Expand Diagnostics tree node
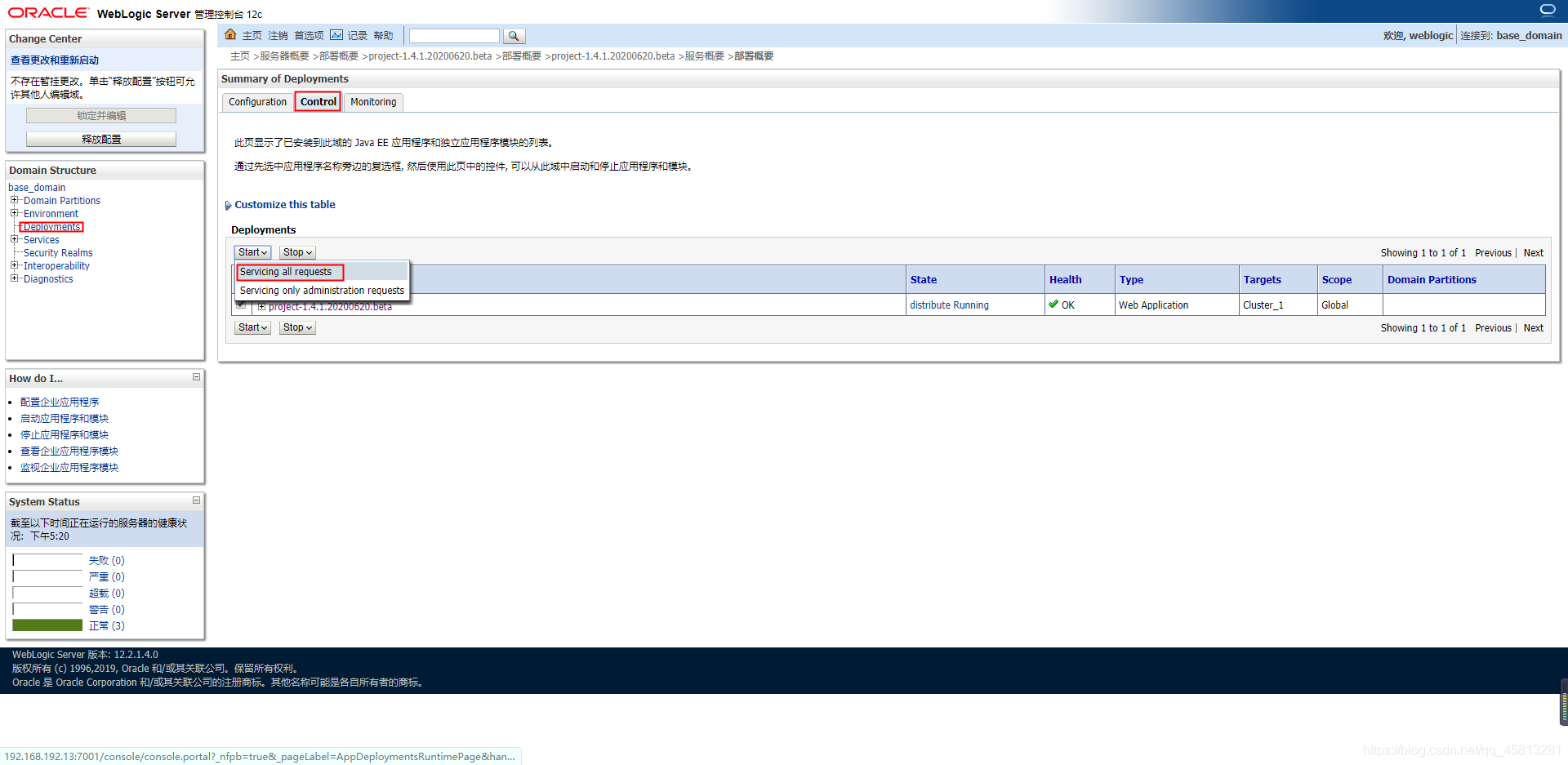Viewport: 1568px width, 765px height. click(x=14, y=278)
